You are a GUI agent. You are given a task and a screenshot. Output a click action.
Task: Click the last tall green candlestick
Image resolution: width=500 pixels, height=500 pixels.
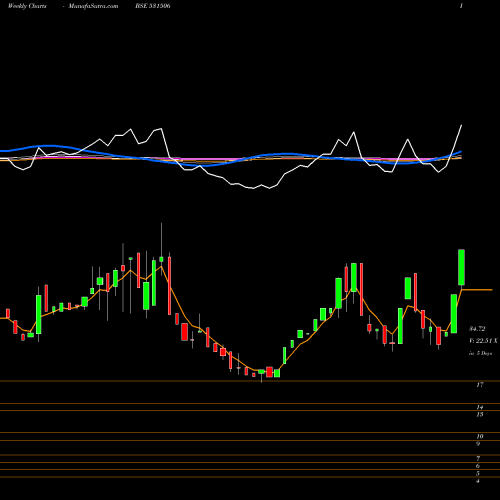(461, 267)
